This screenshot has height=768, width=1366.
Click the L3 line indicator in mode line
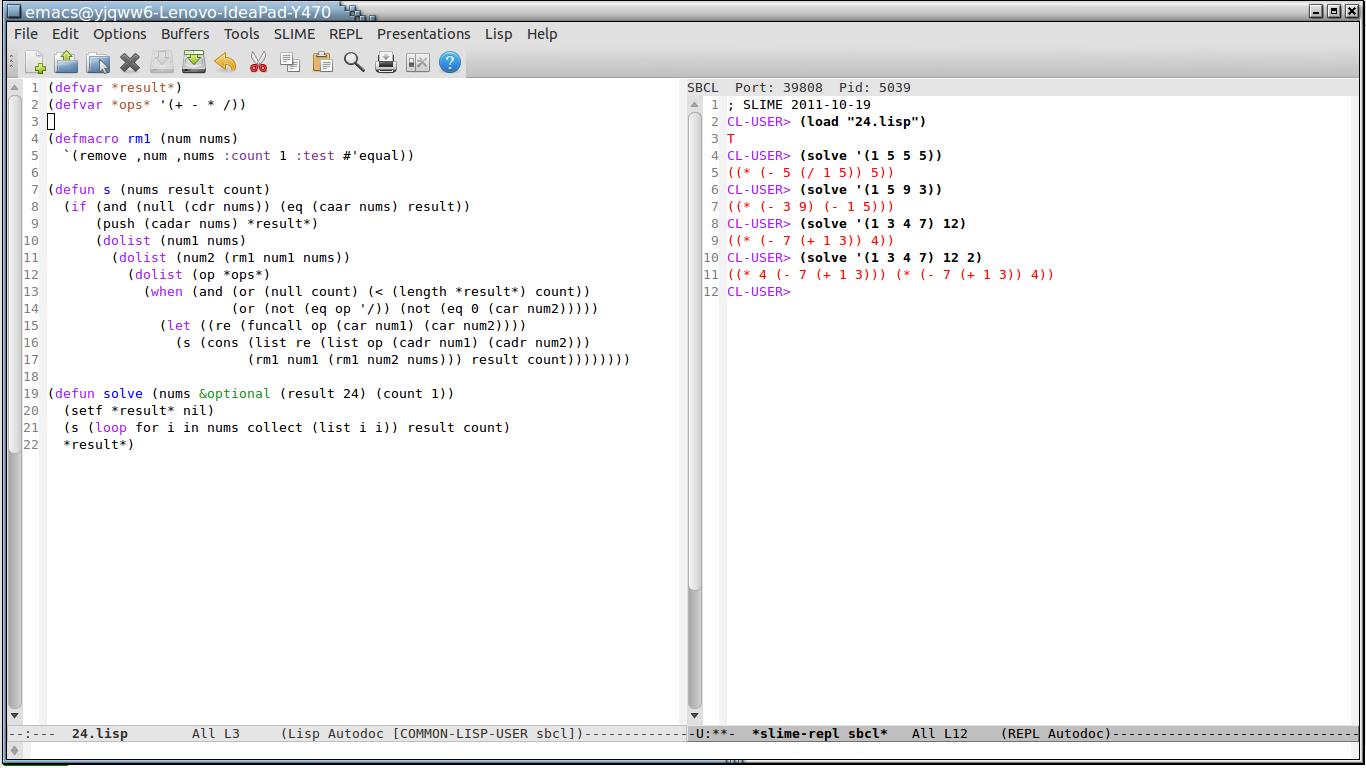232,734
